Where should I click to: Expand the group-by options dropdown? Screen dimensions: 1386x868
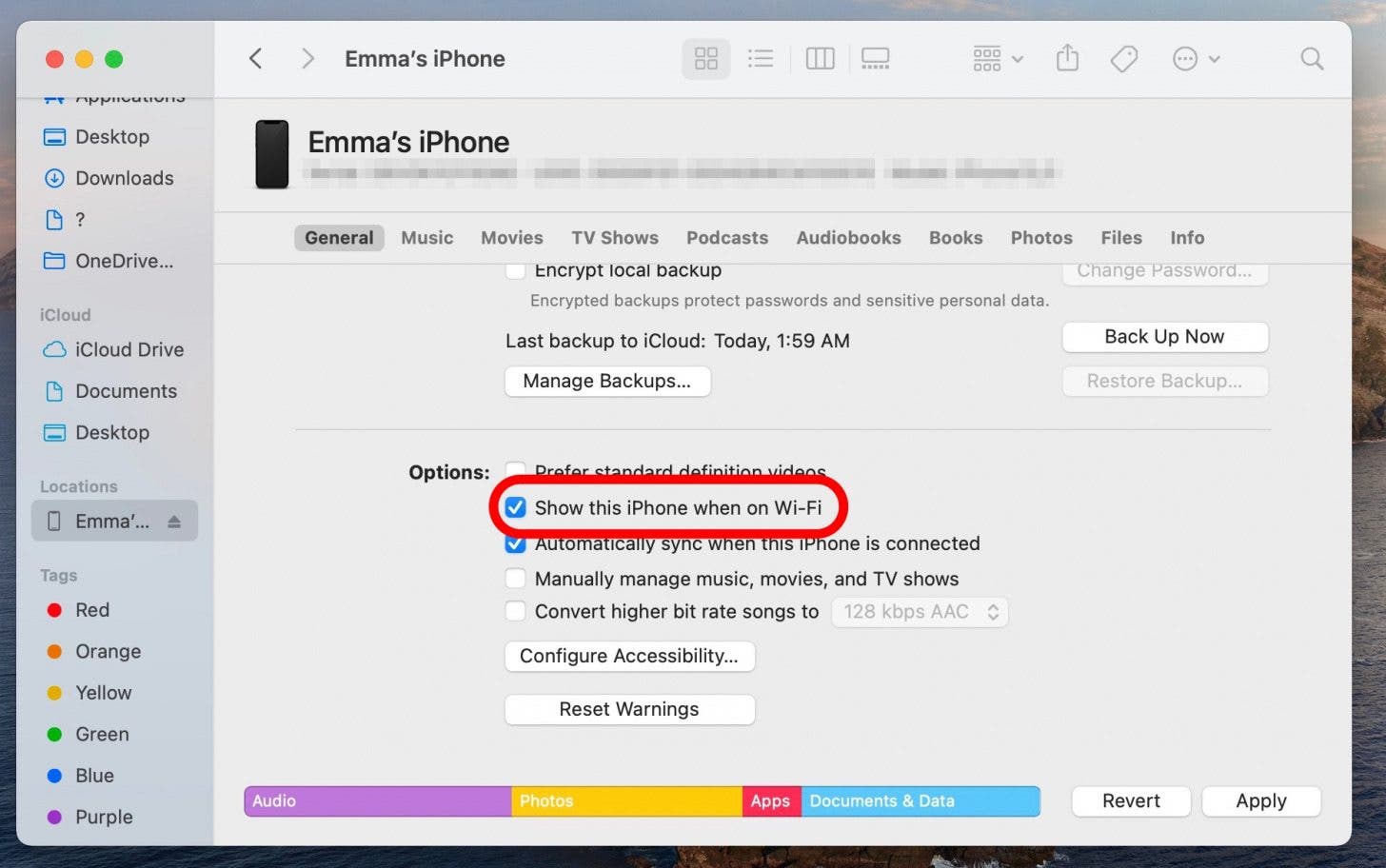tap(997, 59)
